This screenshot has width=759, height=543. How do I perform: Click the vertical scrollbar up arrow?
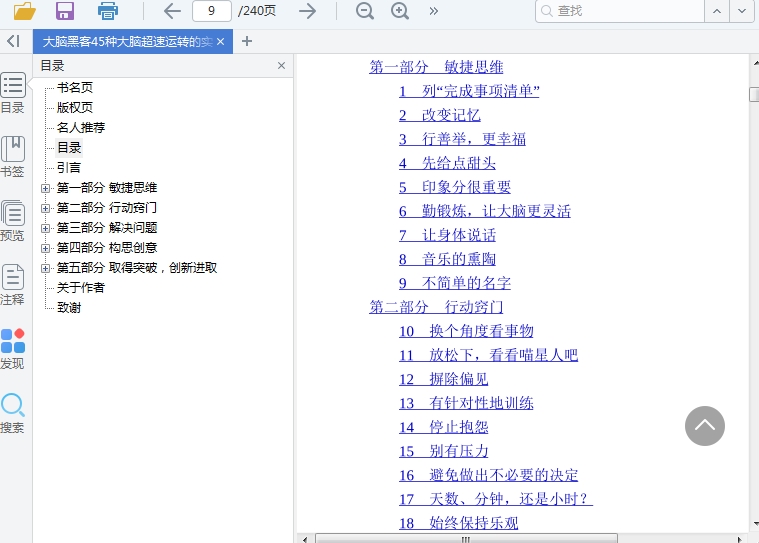[x=755, y=63]
